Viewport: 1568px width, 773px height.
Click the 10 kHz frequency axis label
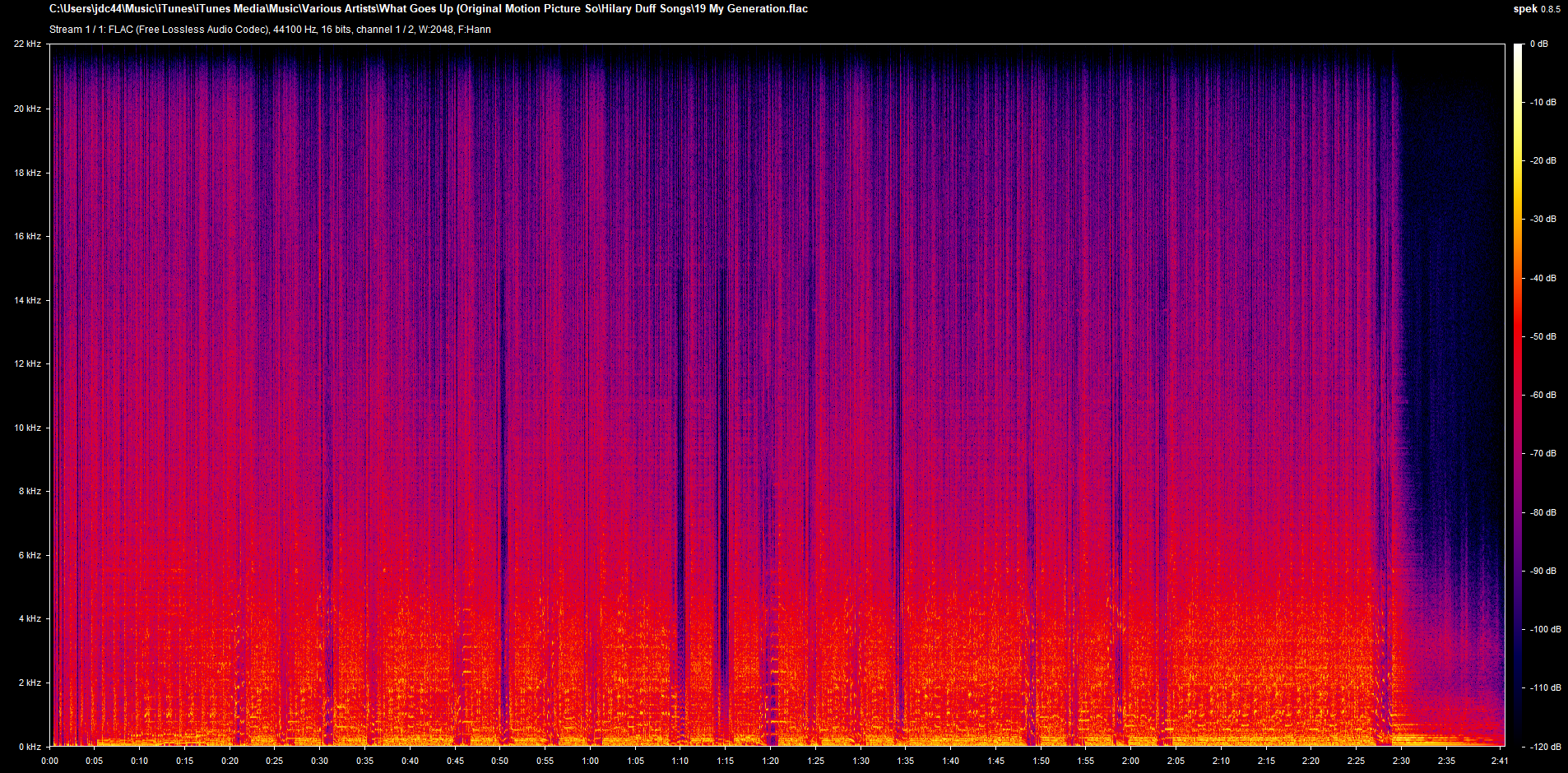pos(27,428)
